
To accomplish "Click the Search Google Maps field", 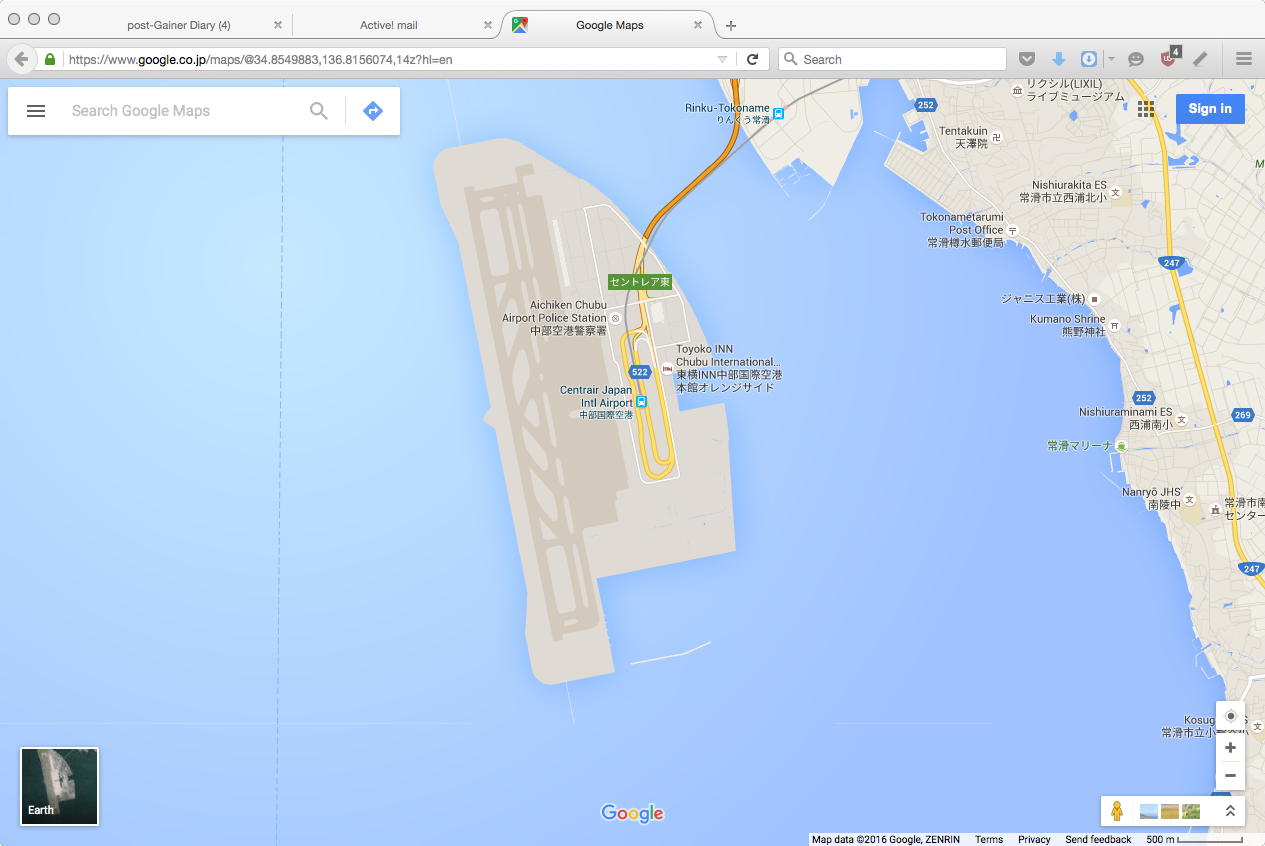I will pyautogui.click(x=185, y=111).
